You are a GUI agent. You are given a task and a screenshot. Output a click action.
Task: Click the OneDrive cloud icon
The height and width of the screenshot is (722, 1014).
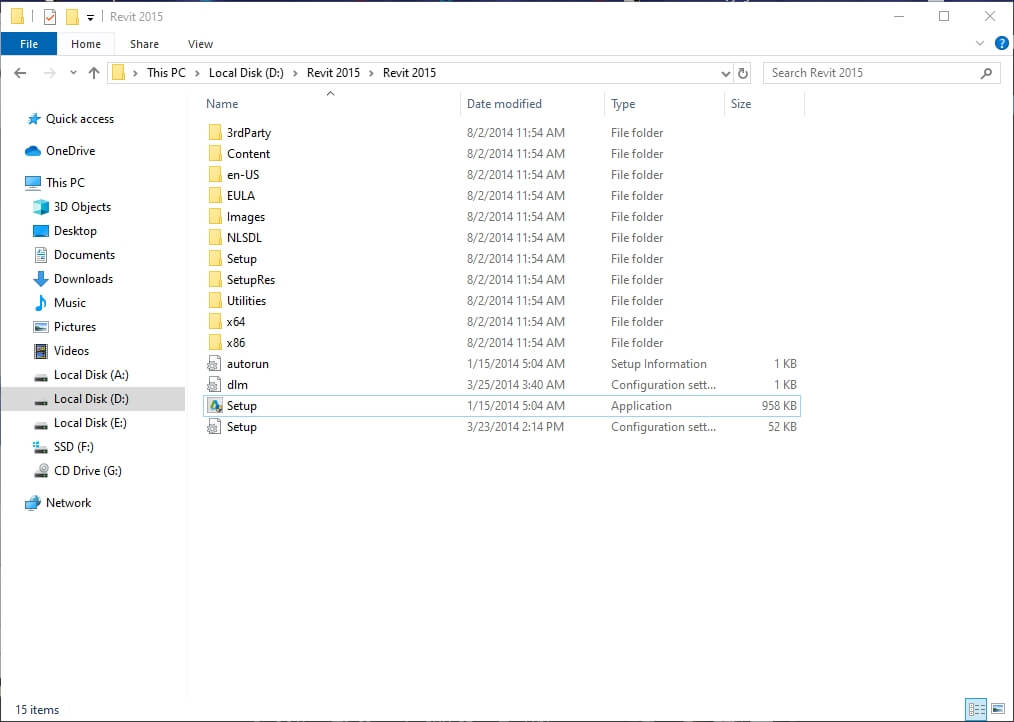click(33, 151)
